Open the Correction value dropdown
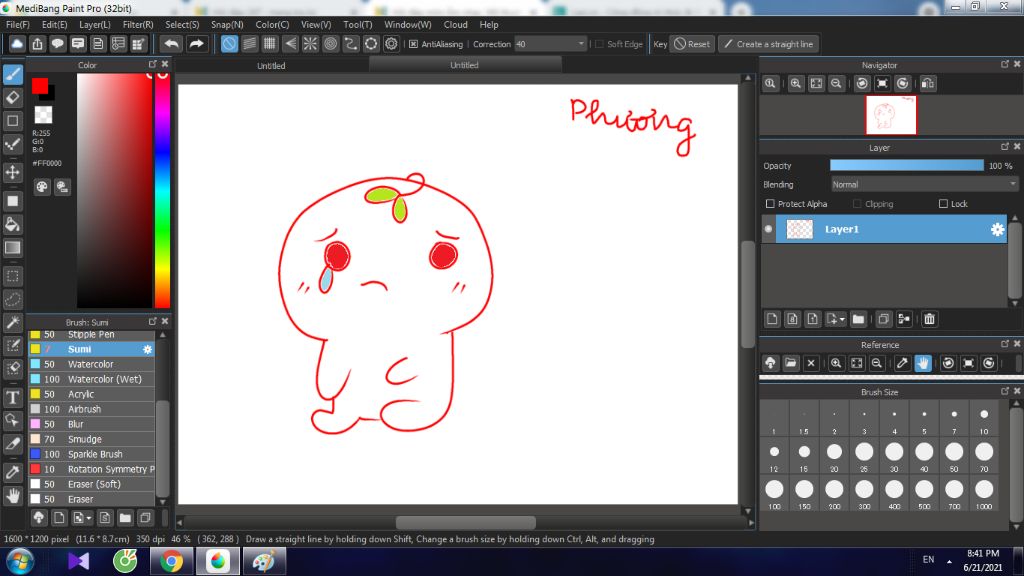Screen dimensions: 1024x576 (x=581, y=44)
